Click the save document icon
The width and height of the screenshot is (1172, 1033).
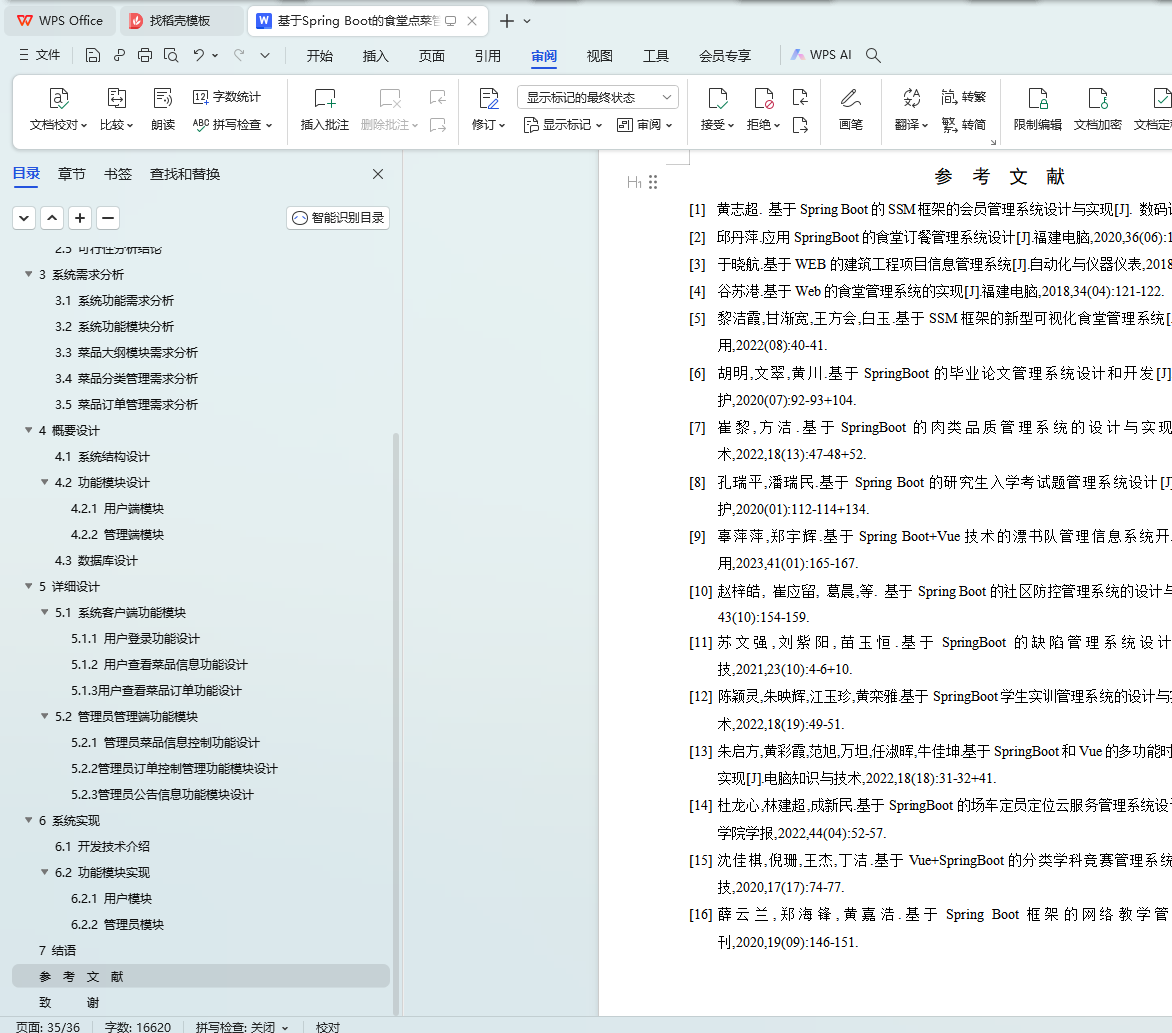pos(93,55)
